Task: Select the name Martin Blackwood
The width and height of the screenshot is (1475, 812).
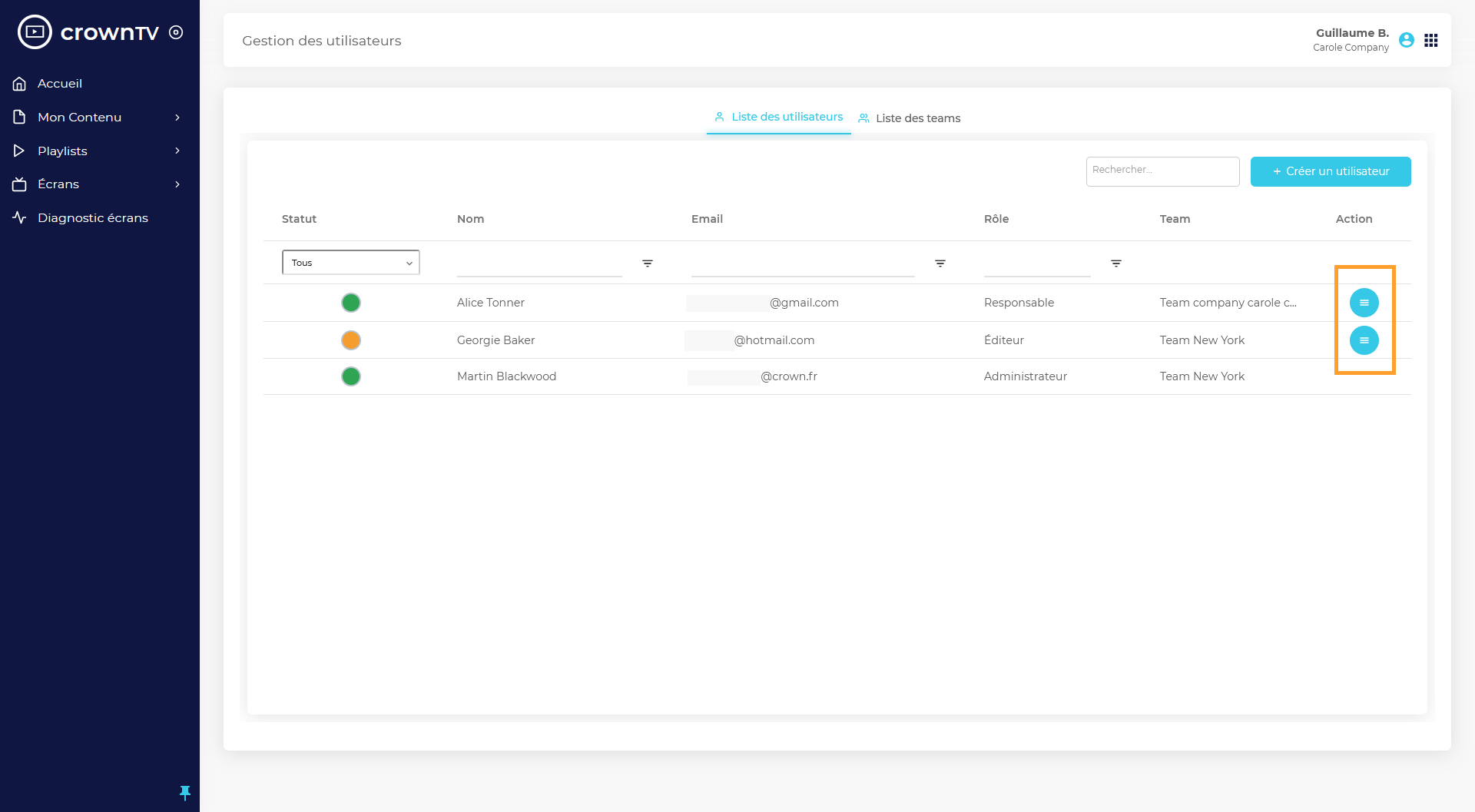Action: (506, 376)
